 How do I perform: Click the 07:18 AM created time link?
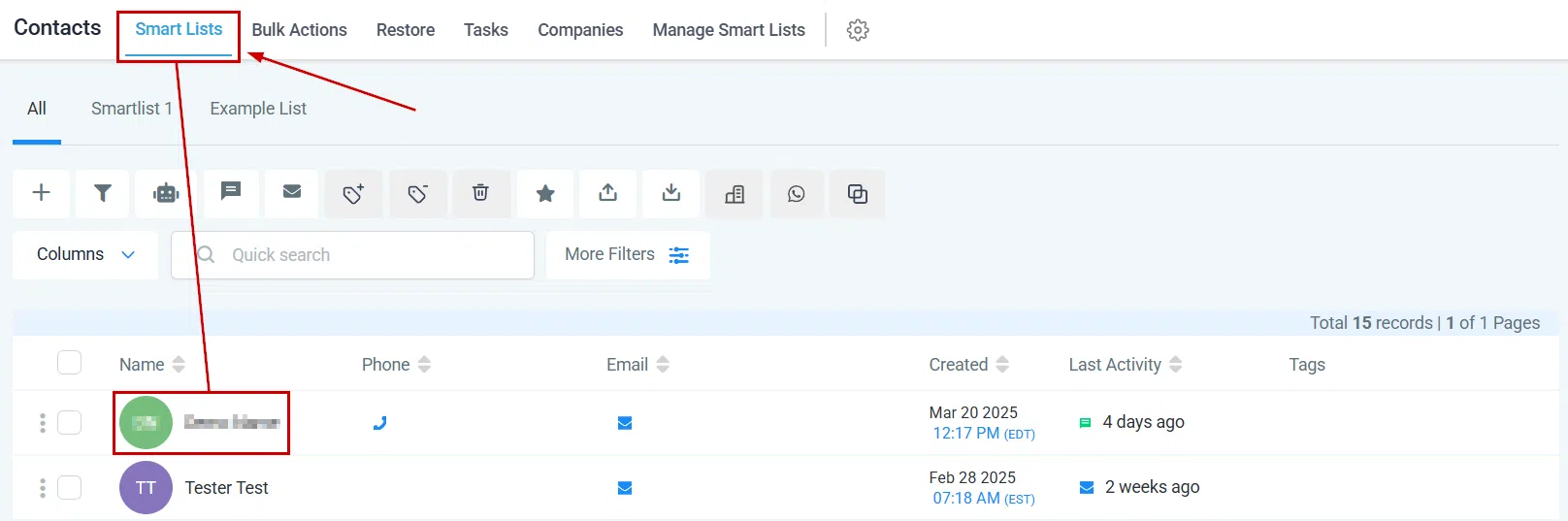[984, 499]
